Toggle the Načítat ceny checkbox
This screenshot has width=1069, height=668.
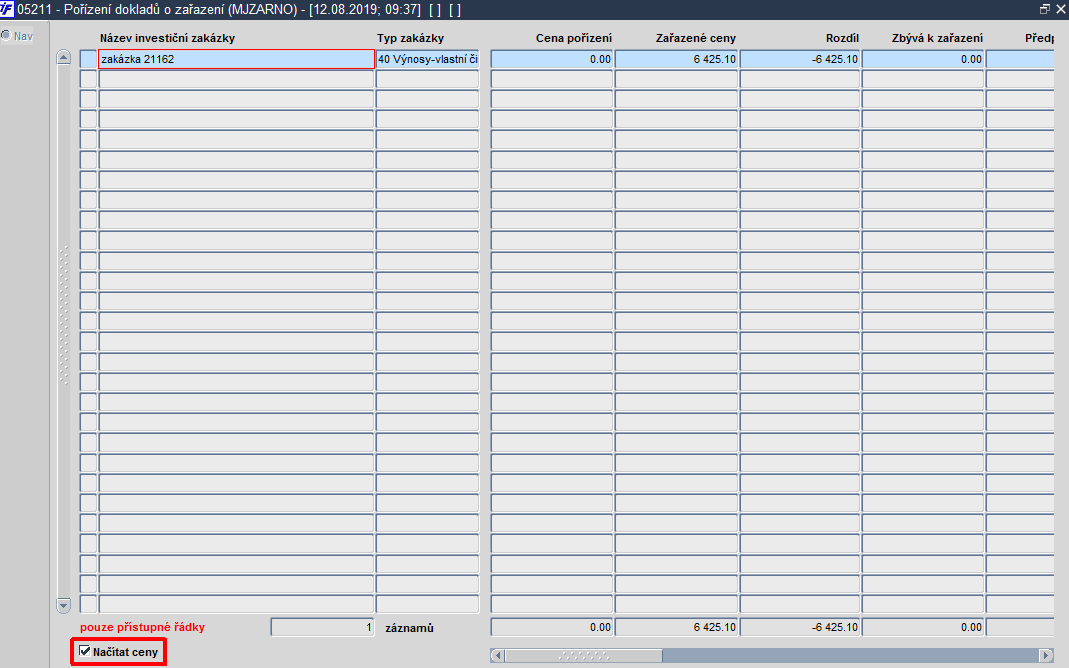(x=85, y=652)
